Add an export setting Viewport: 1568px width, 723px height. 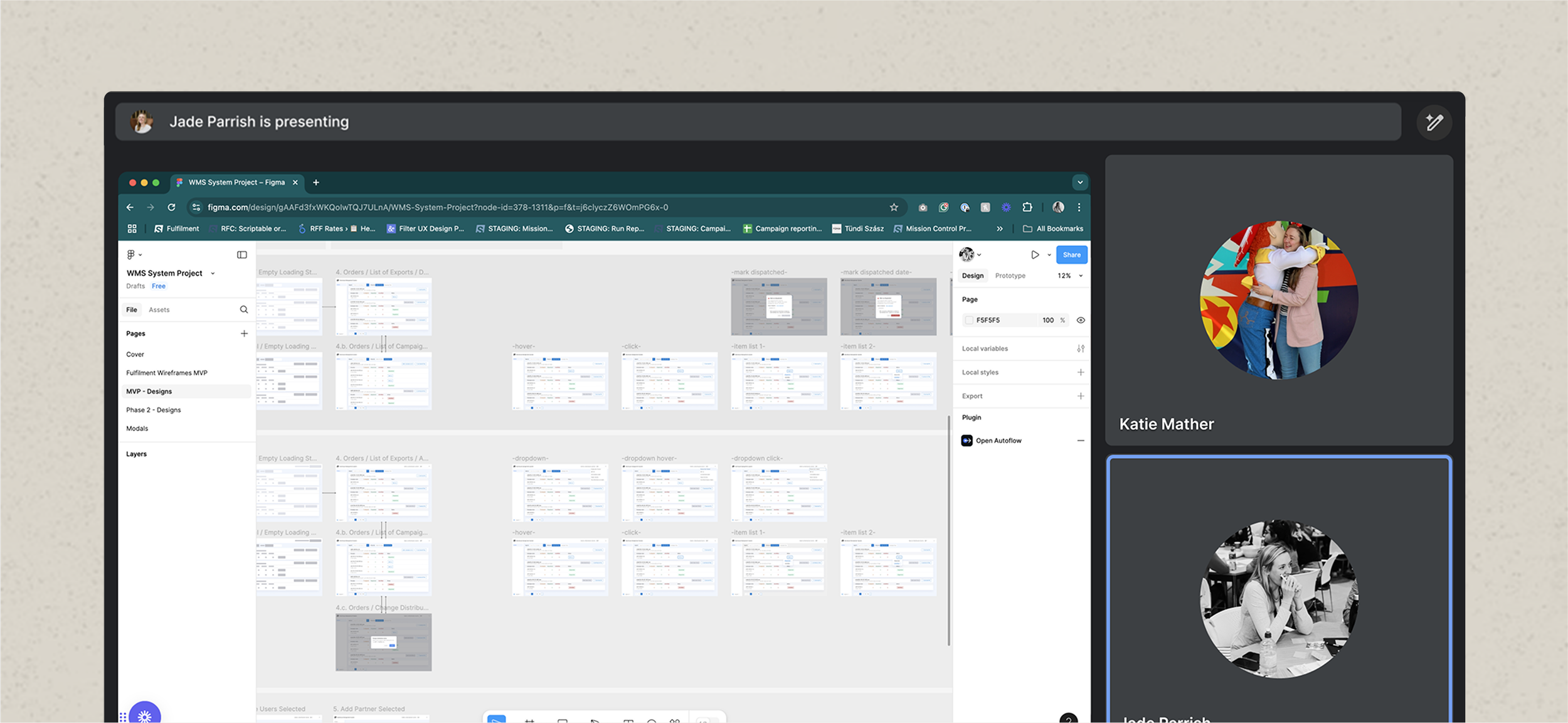1081,396
